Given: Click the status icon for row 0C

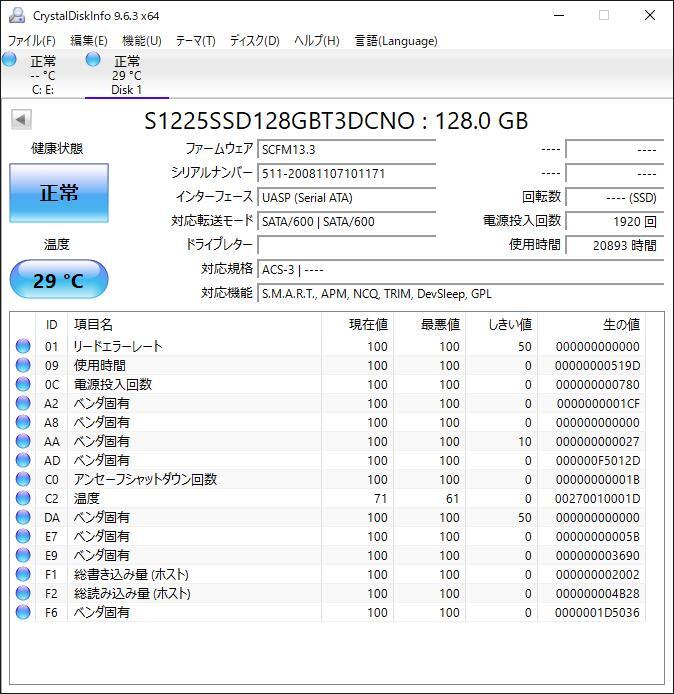Looking at the screenshot, I should tap(23, 384).
